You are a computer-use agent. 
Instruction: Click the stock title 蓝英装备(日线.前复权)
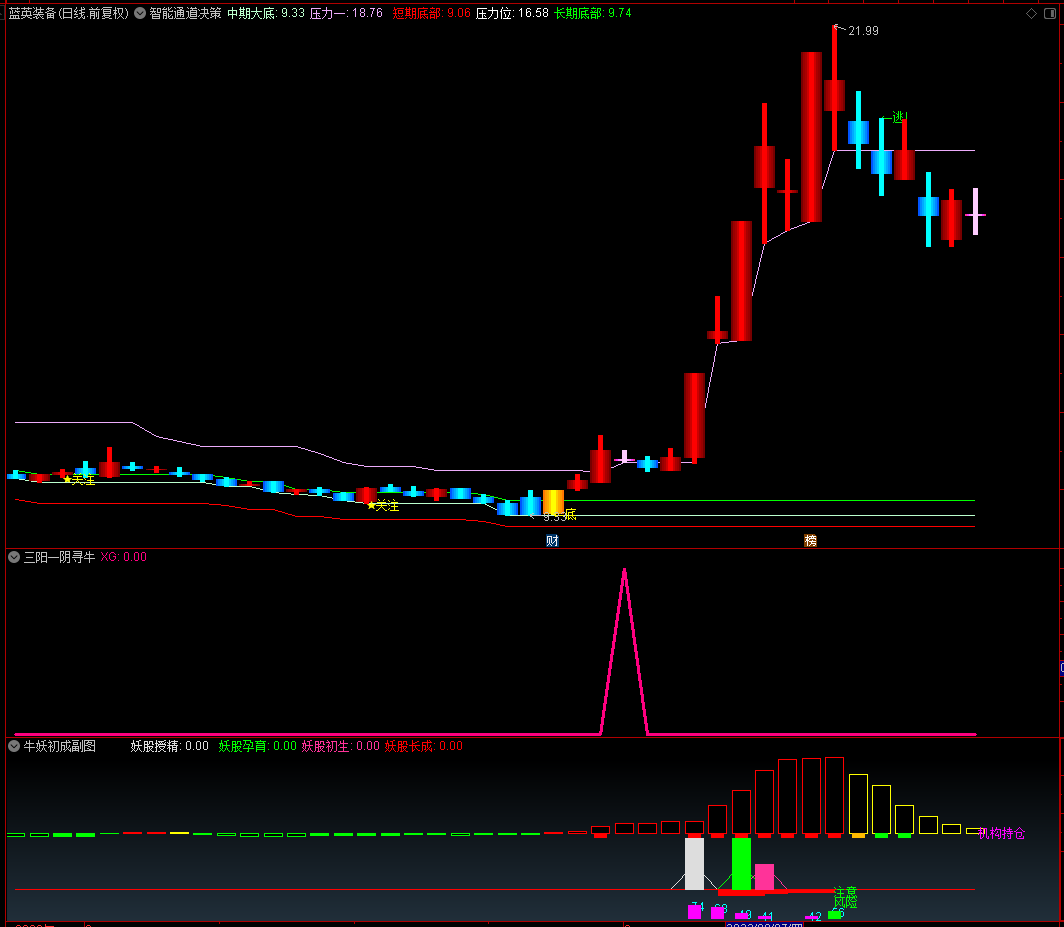(x=69, y=13)
